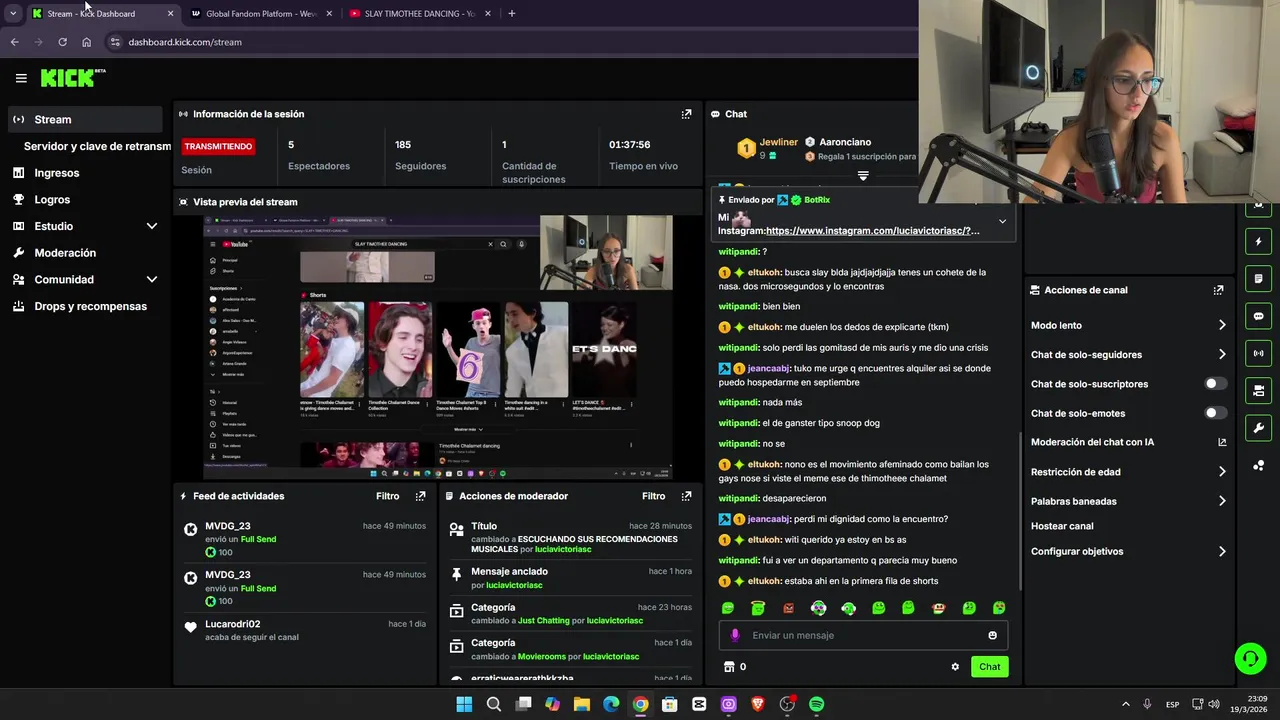
Task: Open Modo lento options
Action: [x=1128, y=325]
